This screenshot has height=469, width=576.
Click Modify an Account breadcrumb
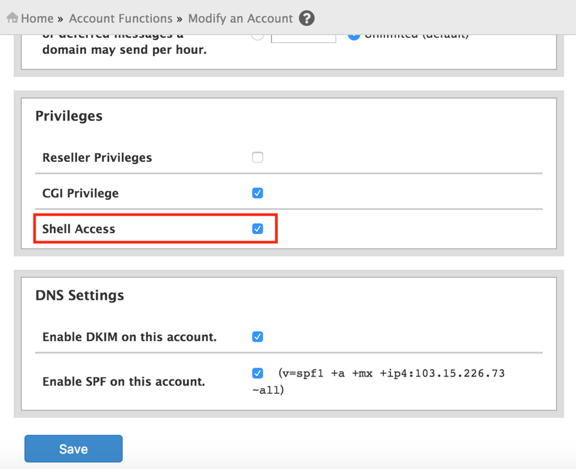point(240,18)
